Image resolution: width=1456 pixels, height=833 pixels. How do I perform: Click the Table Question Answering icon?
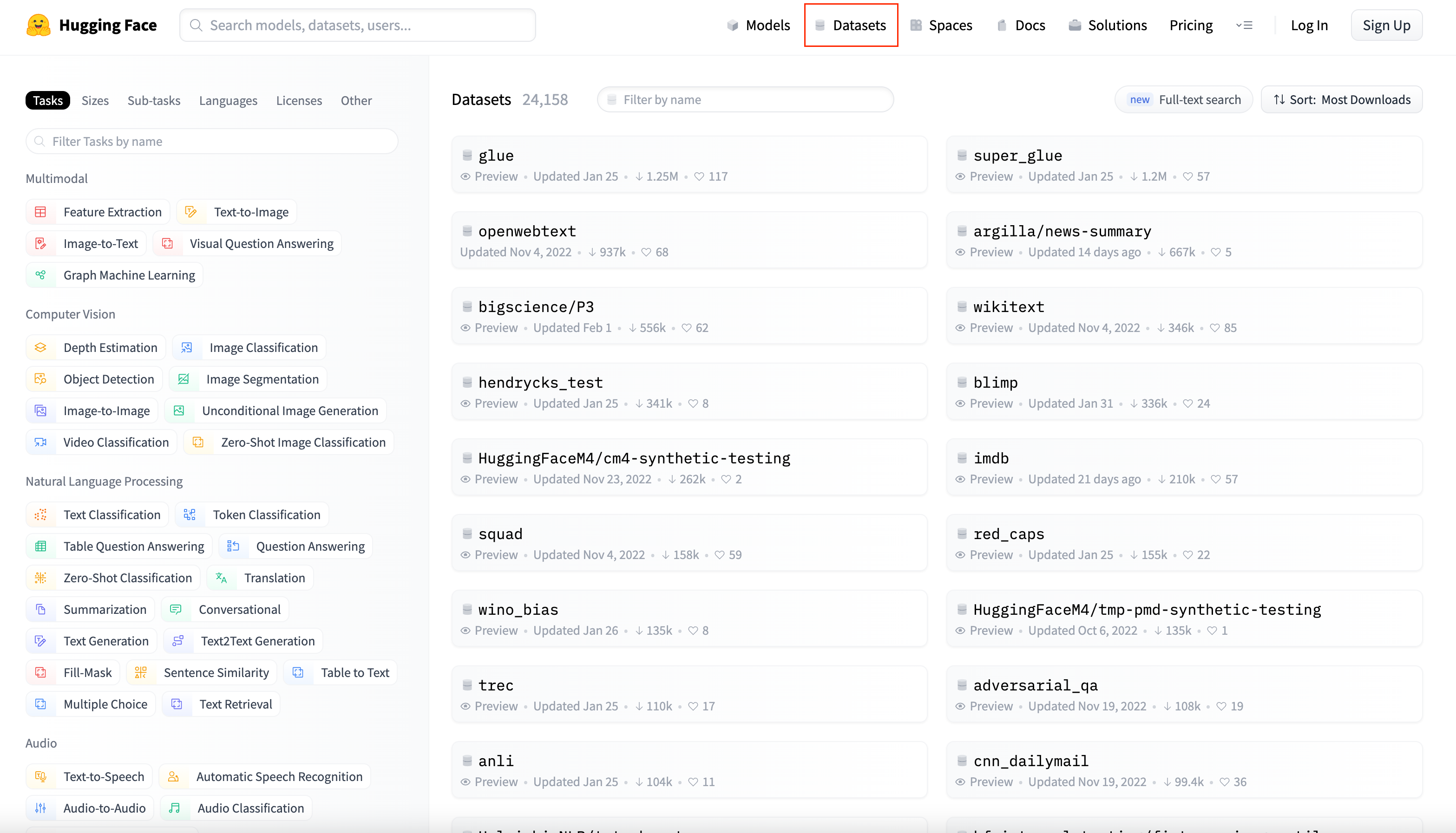(x=40, y=547)
